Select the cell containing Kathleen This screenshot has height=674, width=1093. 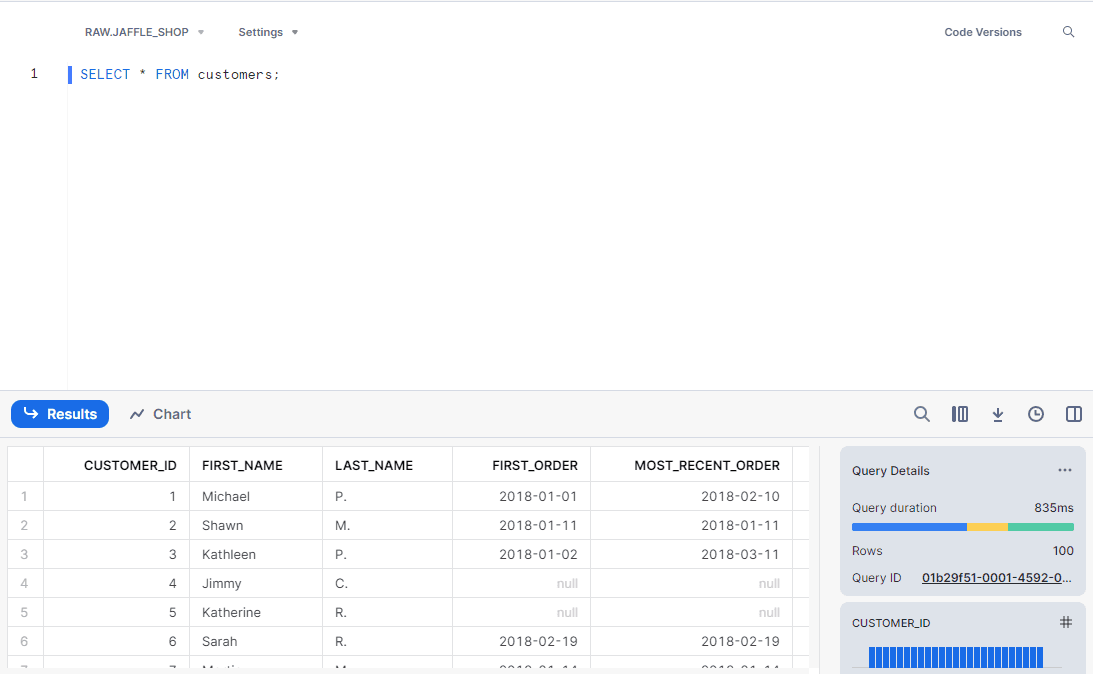pos(229,554)
